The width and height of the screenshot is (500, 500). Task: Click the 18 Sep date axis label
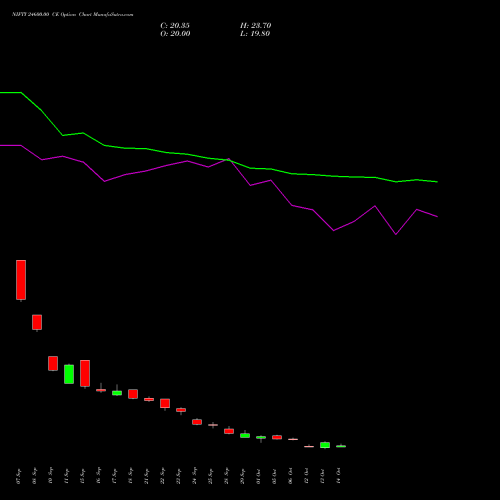point(131,476)
